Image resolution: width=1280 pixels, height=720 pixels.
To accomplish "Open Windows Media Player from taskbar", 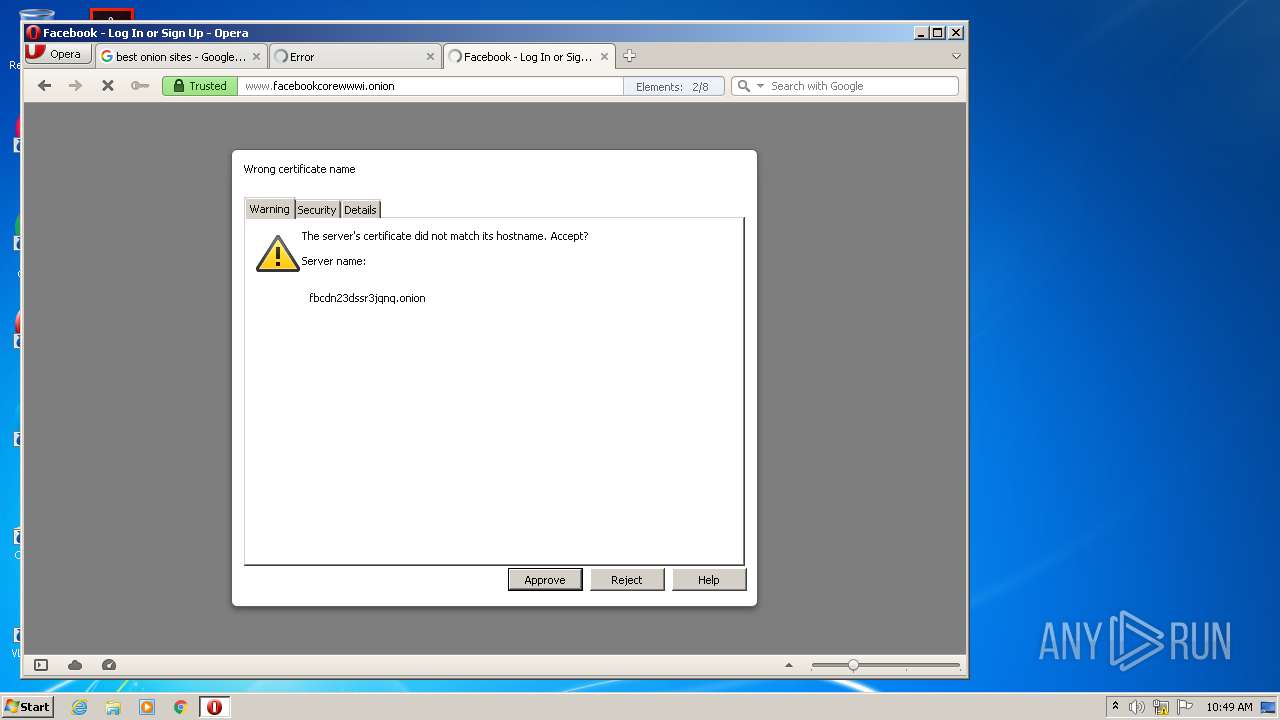I will (147, 707).
